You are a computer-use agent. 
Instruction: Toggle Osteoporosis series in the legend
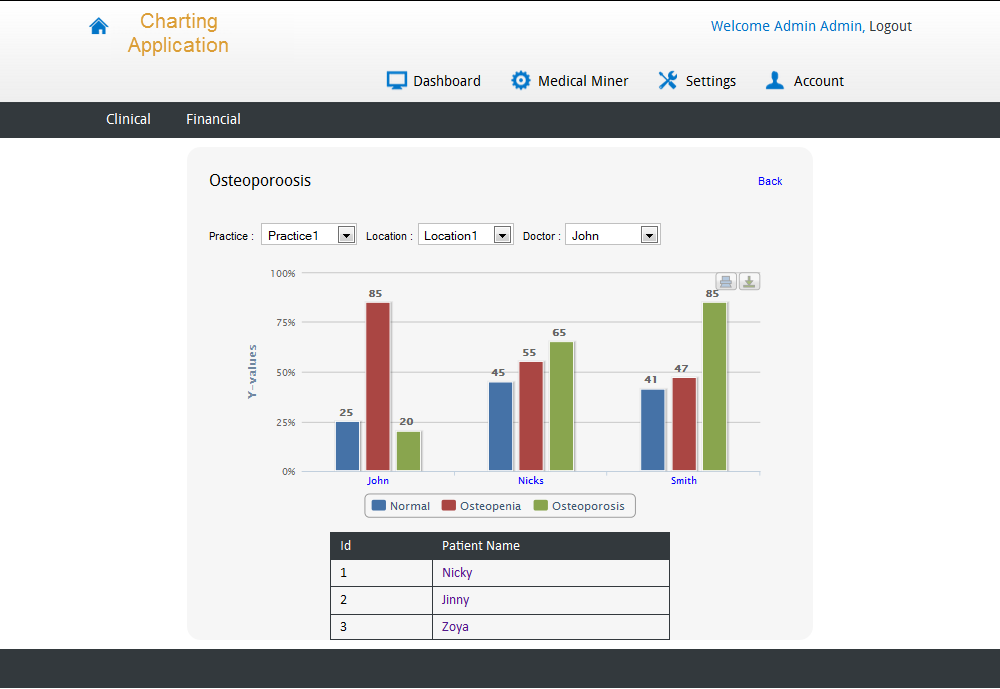[579, 506]
